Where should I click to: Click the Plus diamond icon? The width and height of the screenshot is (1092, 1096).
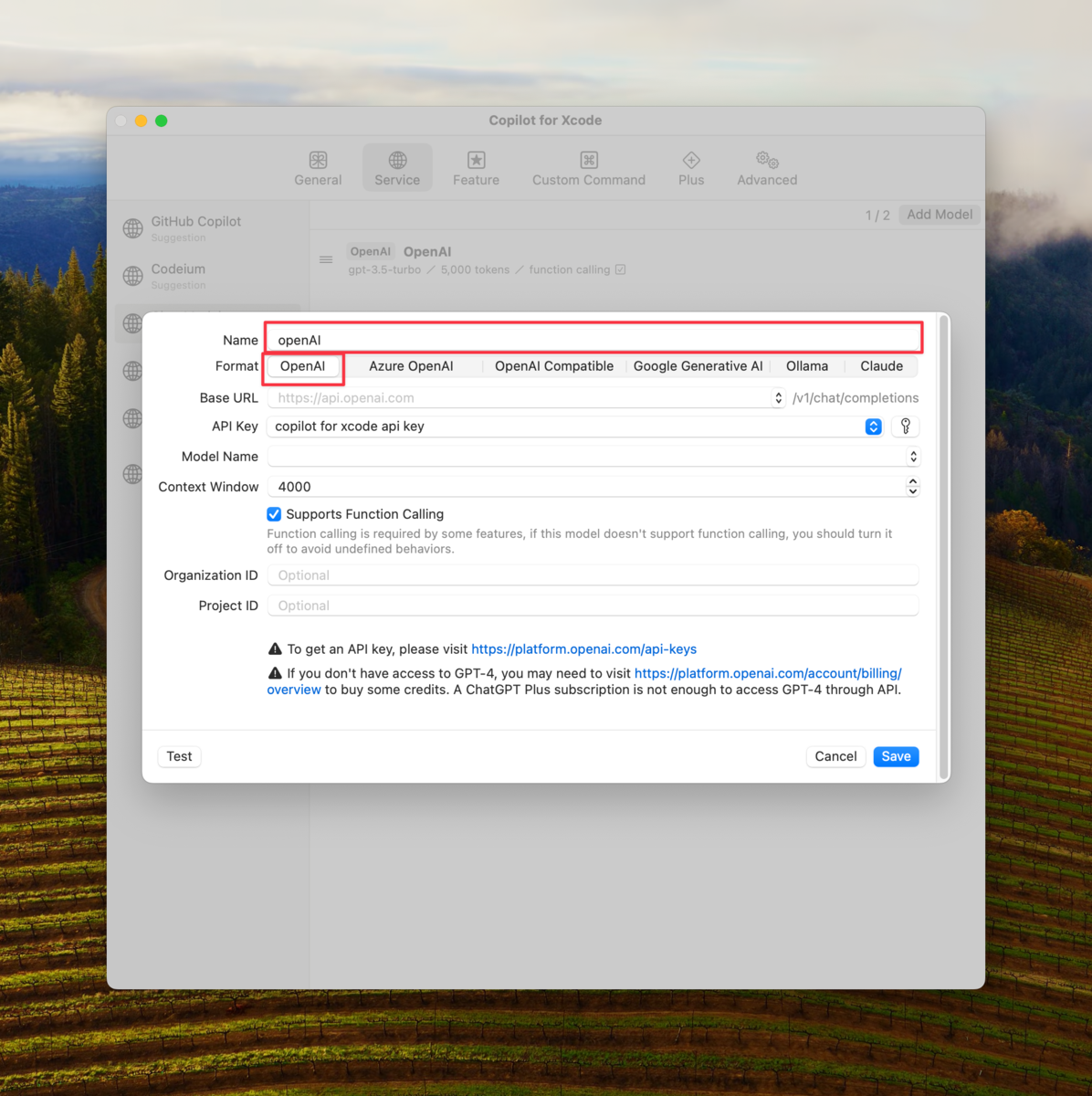pyautogui.click(x=691, y=160)
